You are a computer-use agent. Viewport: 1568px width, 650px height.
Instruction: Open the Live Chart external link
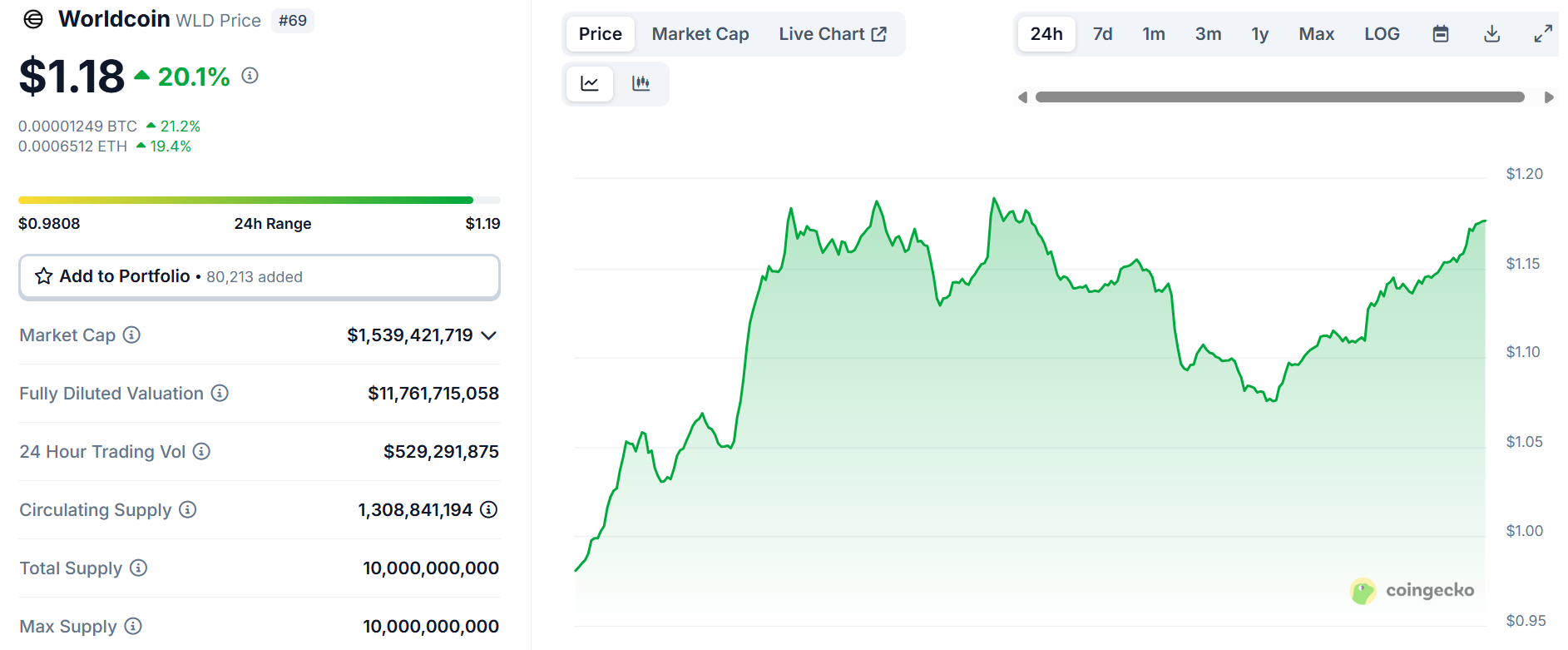point(833,34)
